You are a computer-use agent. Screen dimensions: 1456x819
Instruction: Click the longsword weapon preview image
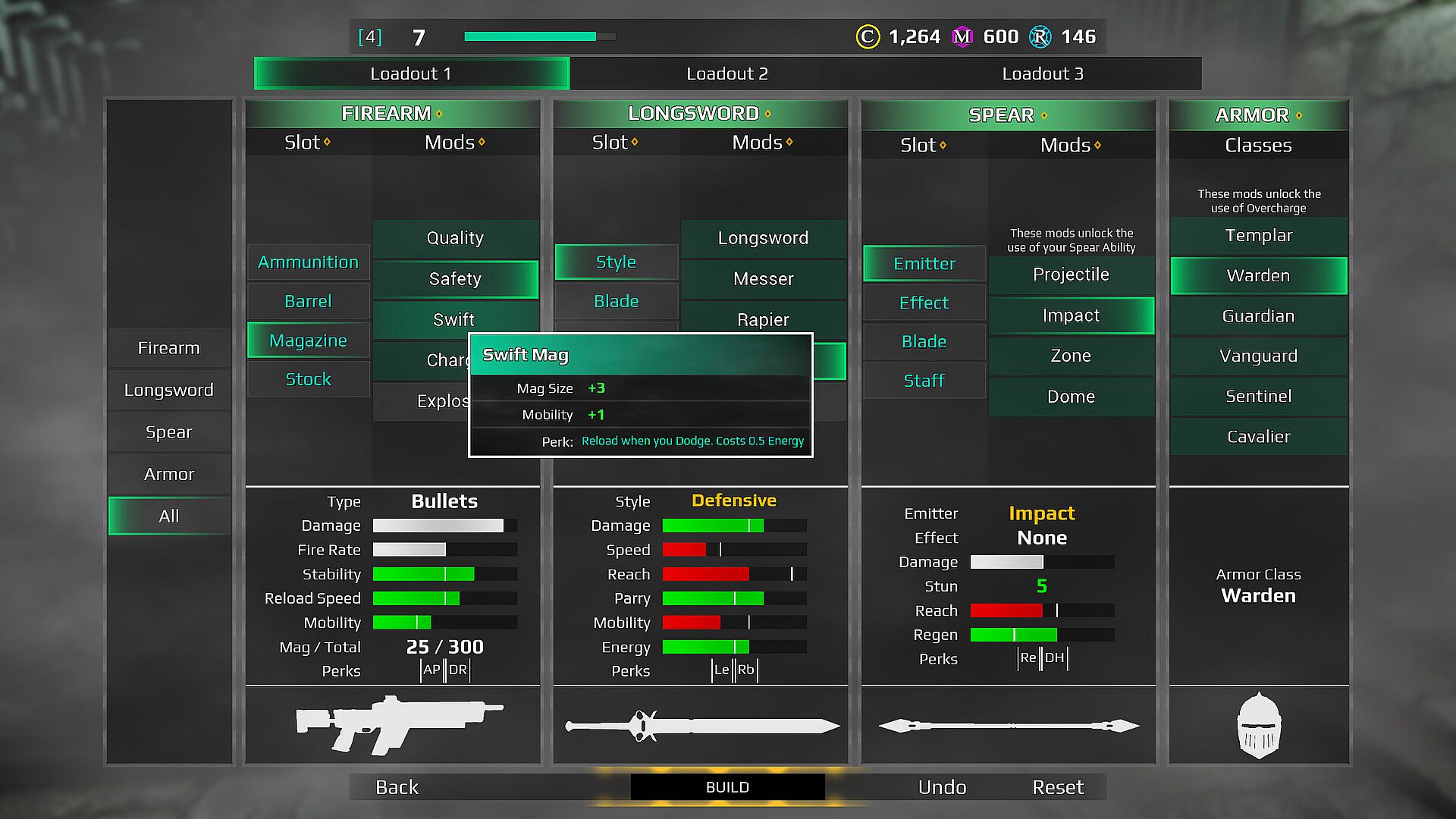pyautogui.click(x=701, y=726)
